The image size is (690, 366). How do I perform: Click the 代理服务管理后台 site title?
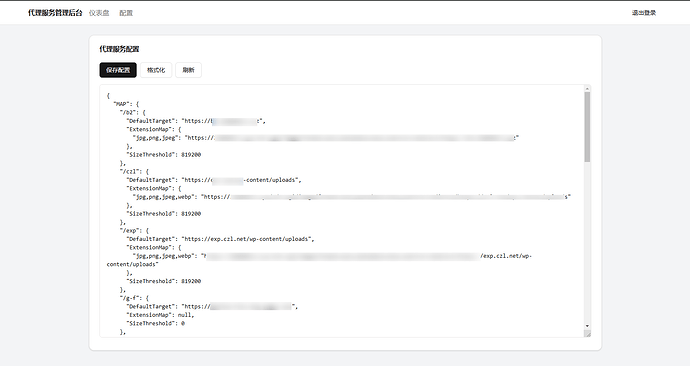tap(55, 13)
